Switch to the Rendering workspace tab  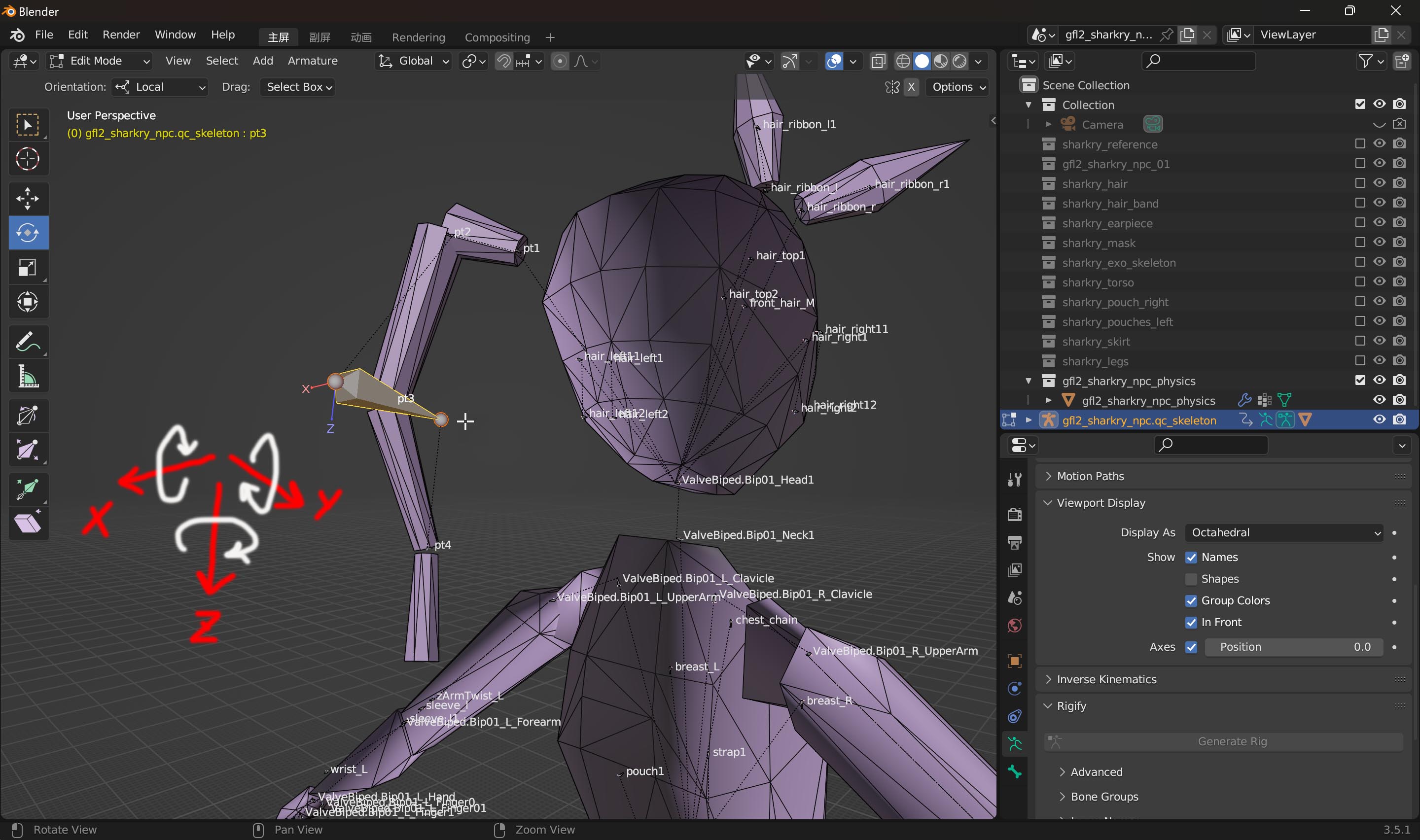418,37
